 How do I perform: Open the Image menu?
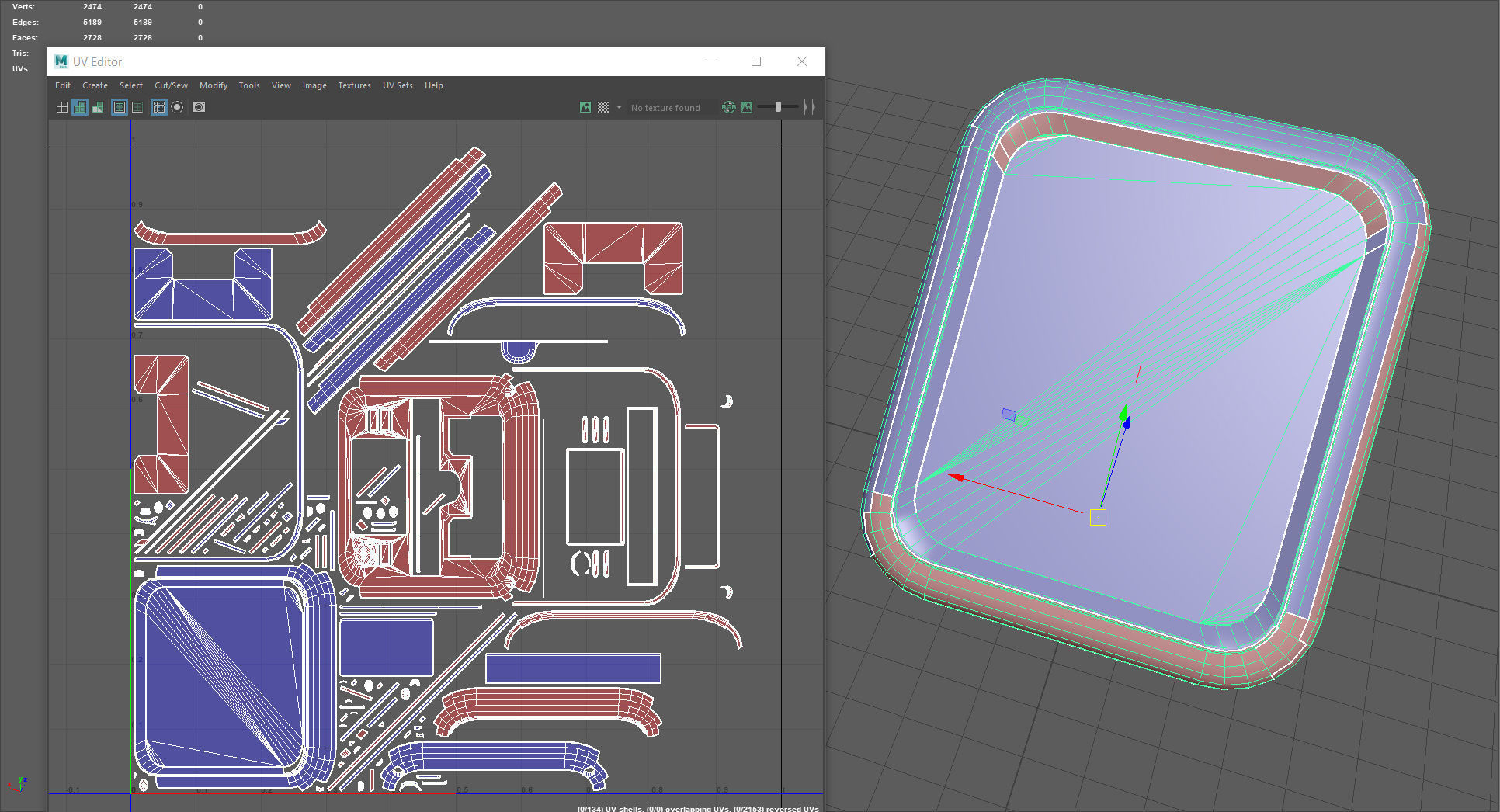[x=314, y=85]
